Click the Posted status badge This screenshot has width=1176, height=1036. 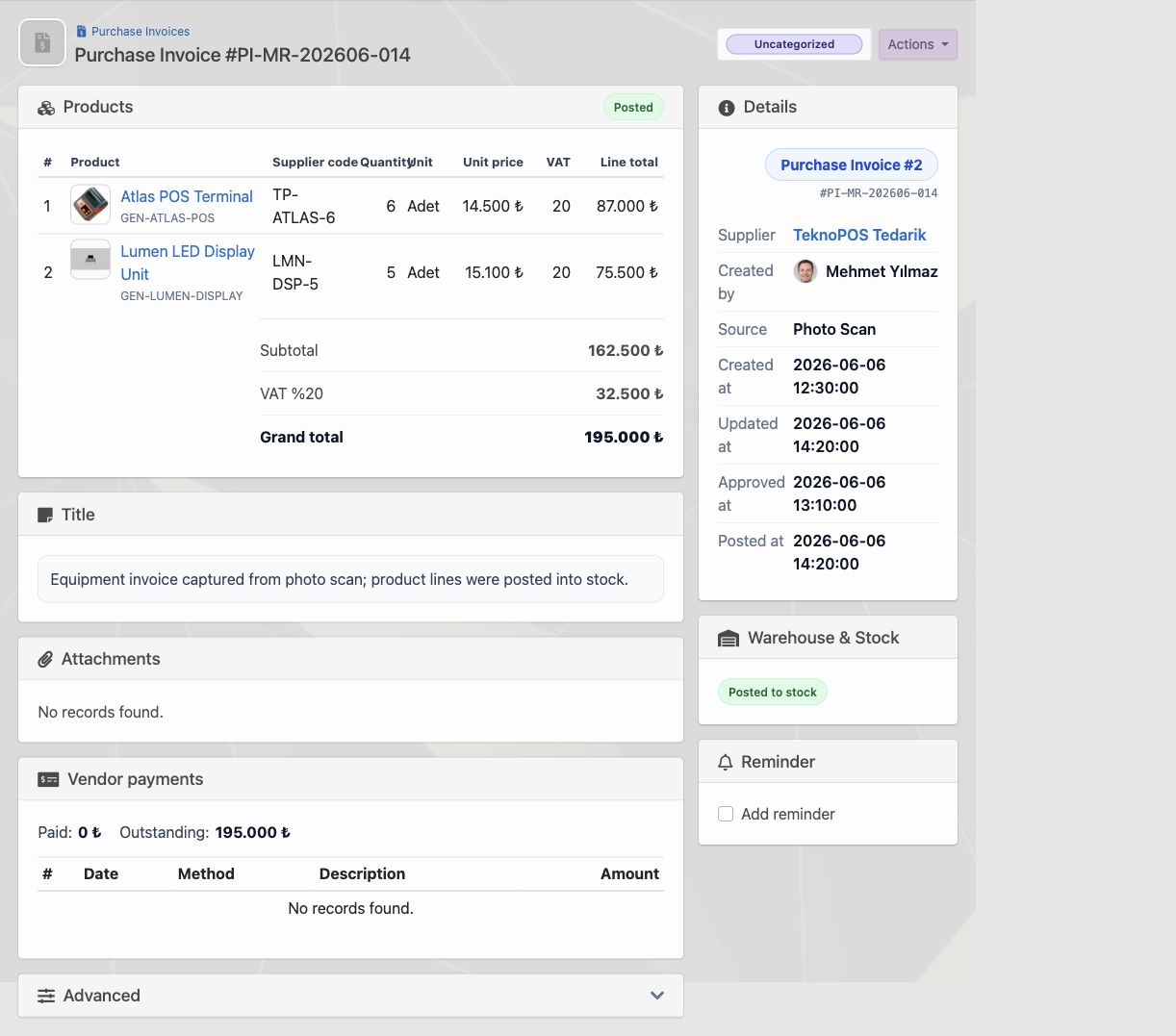tap(633, 108)
